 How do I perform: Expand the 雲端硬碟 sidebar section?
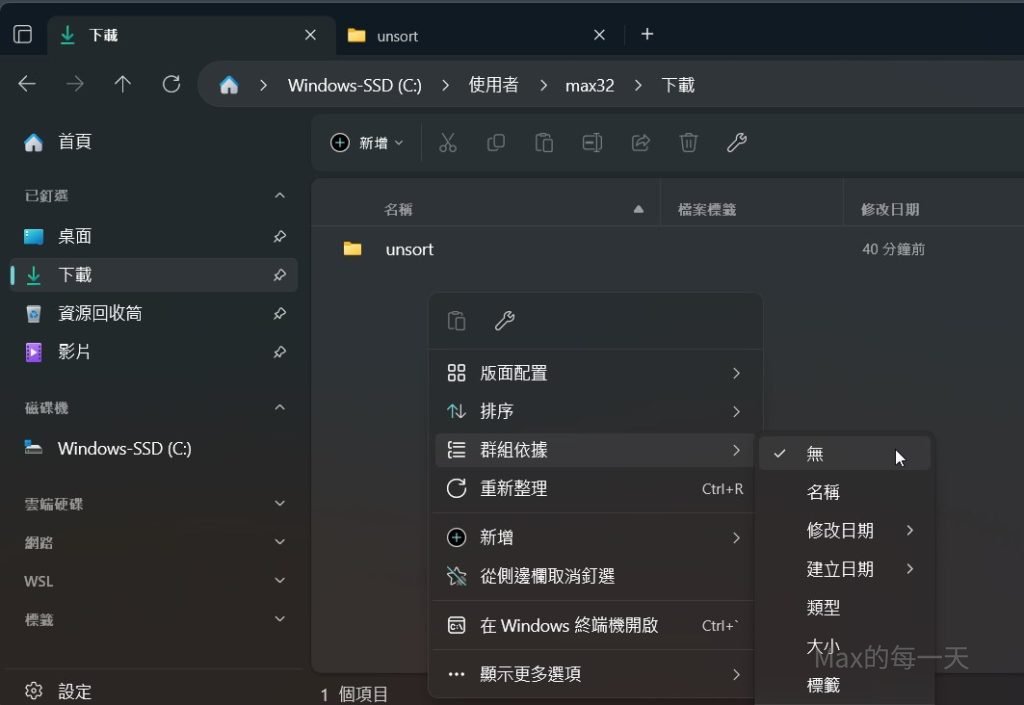coord(280,504)
